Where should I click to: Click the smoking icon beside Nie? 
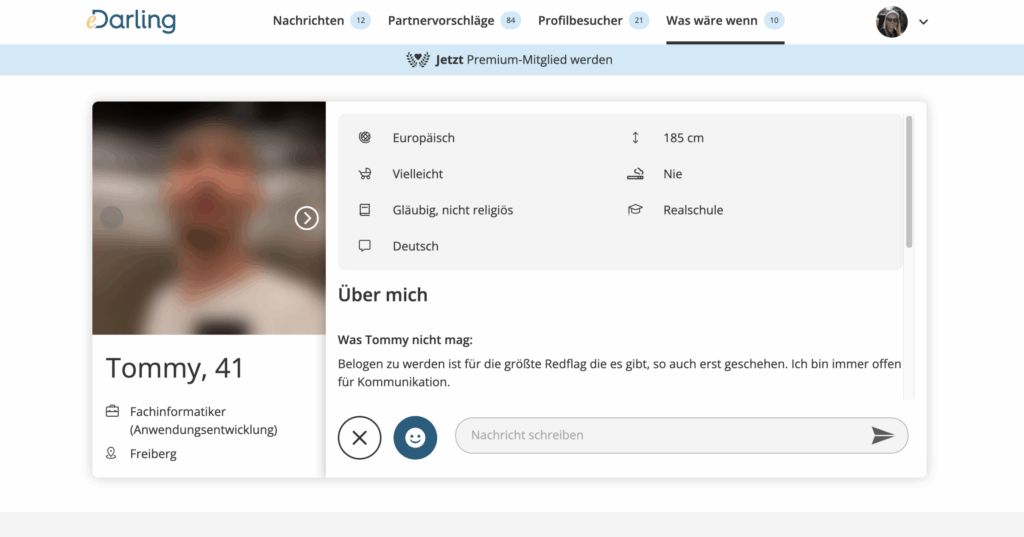[635, 173]
